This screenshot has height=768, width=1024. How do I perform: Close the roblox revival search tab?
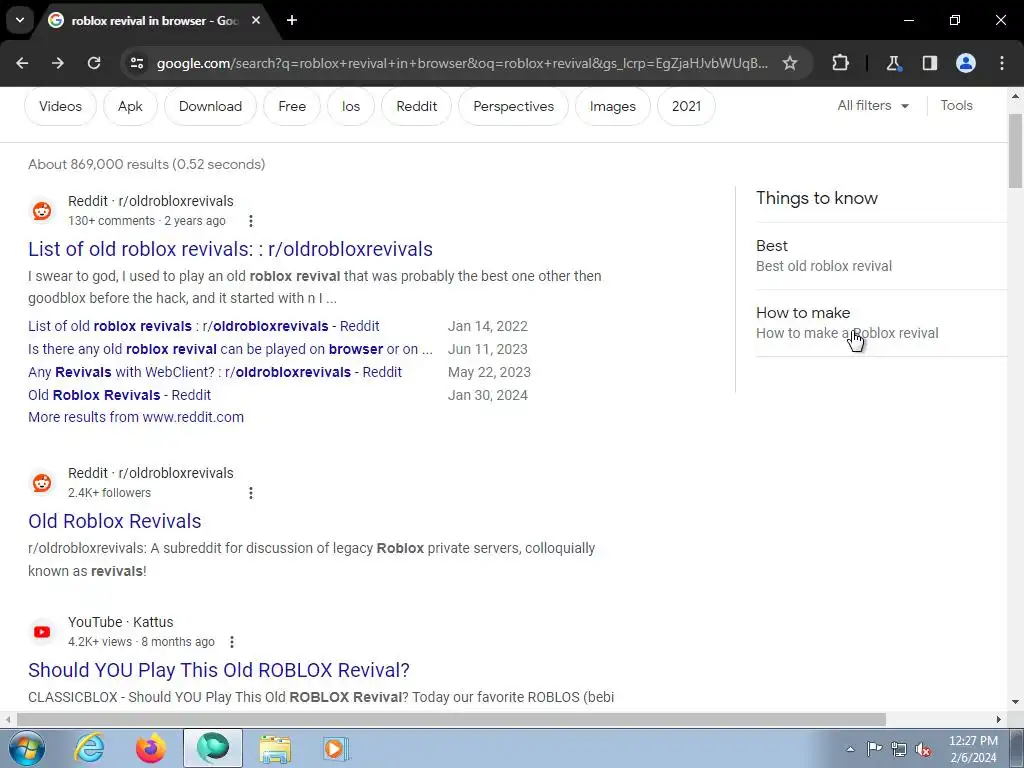[x=256, y=20]
